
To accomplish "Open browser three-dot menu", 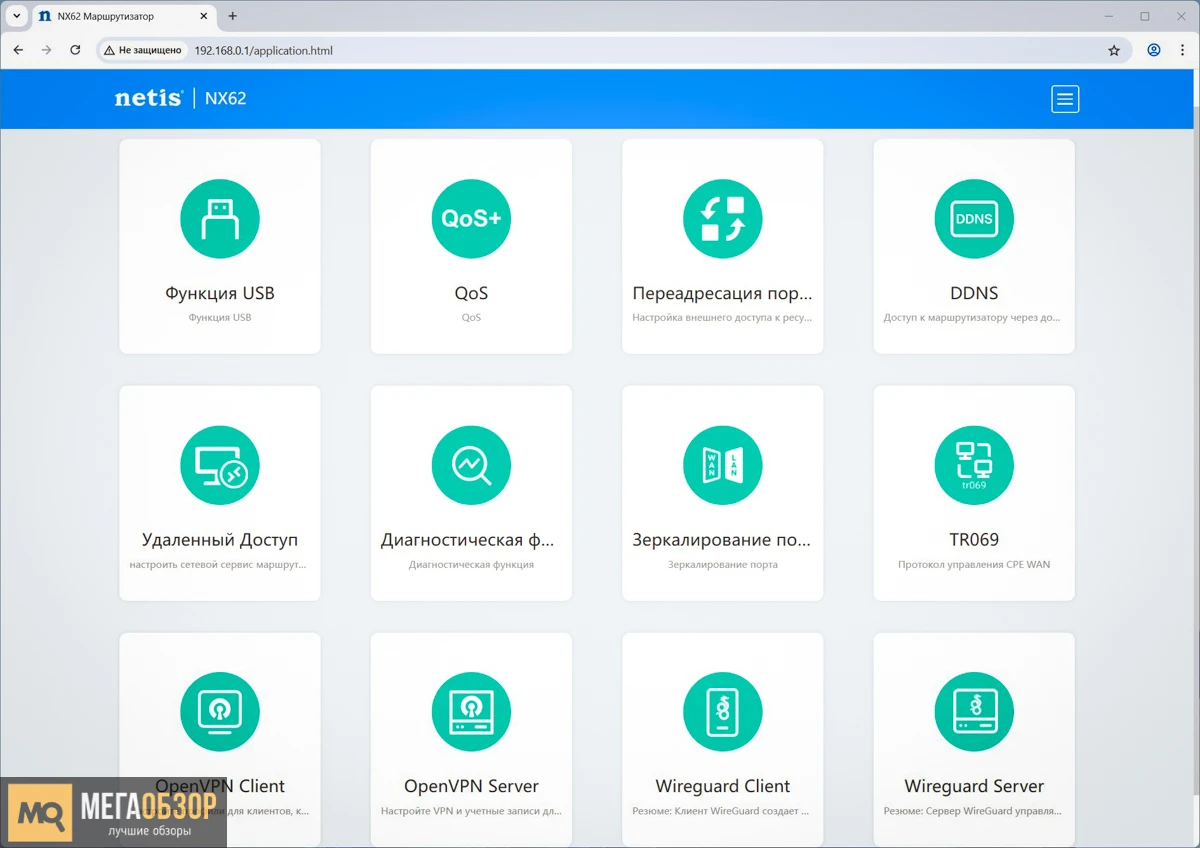I will tap(1182, 50).
